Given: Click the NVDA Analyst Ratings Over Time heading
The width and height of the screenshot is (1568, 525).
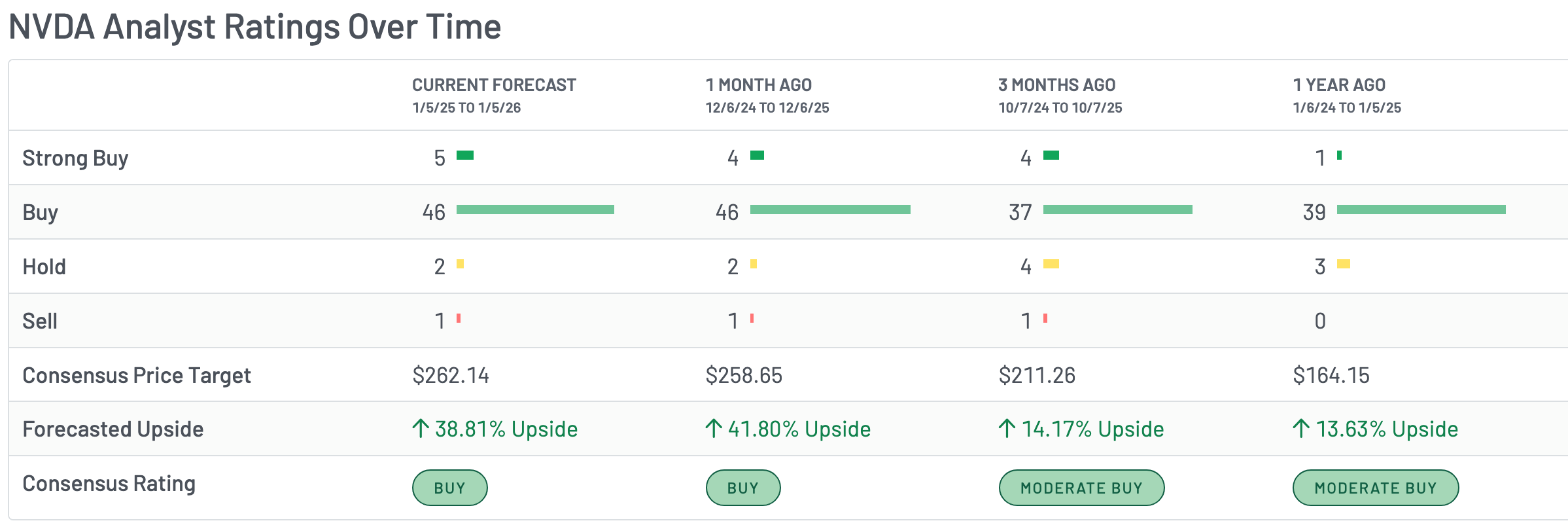Looking at the screenshot, I should [254, 27].
